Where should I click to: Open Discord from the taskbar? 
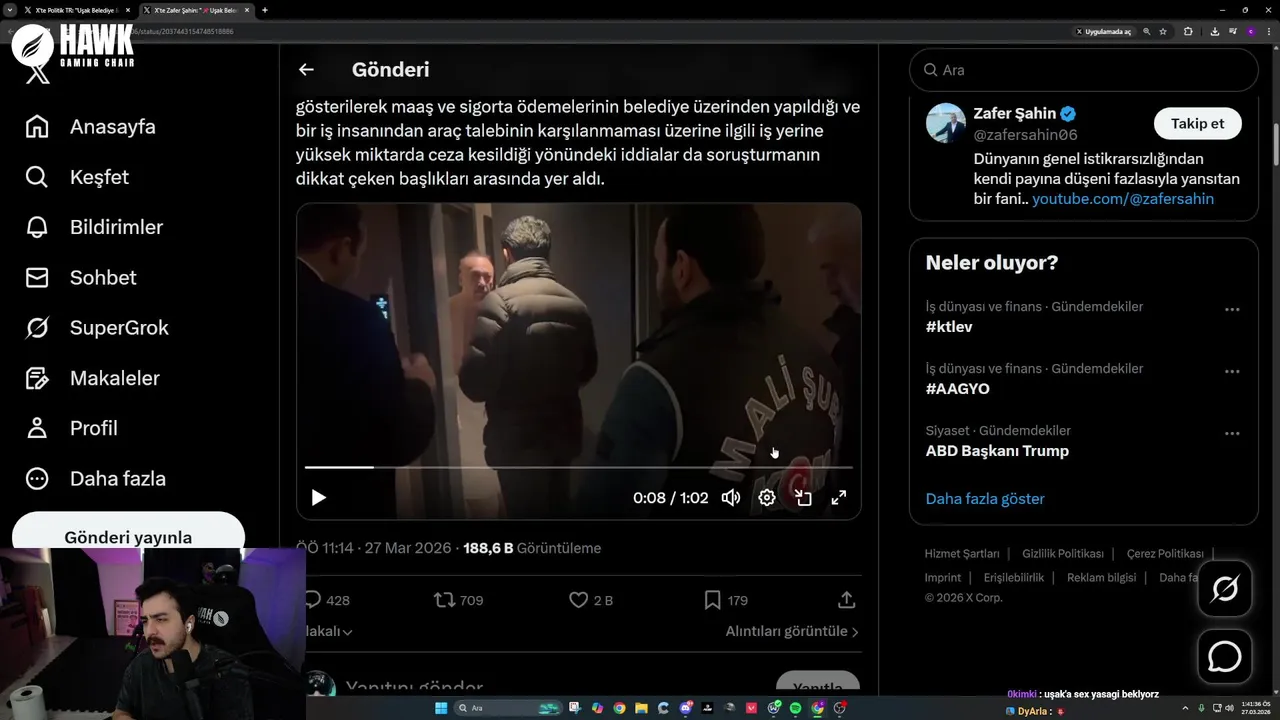coord(686,708)
